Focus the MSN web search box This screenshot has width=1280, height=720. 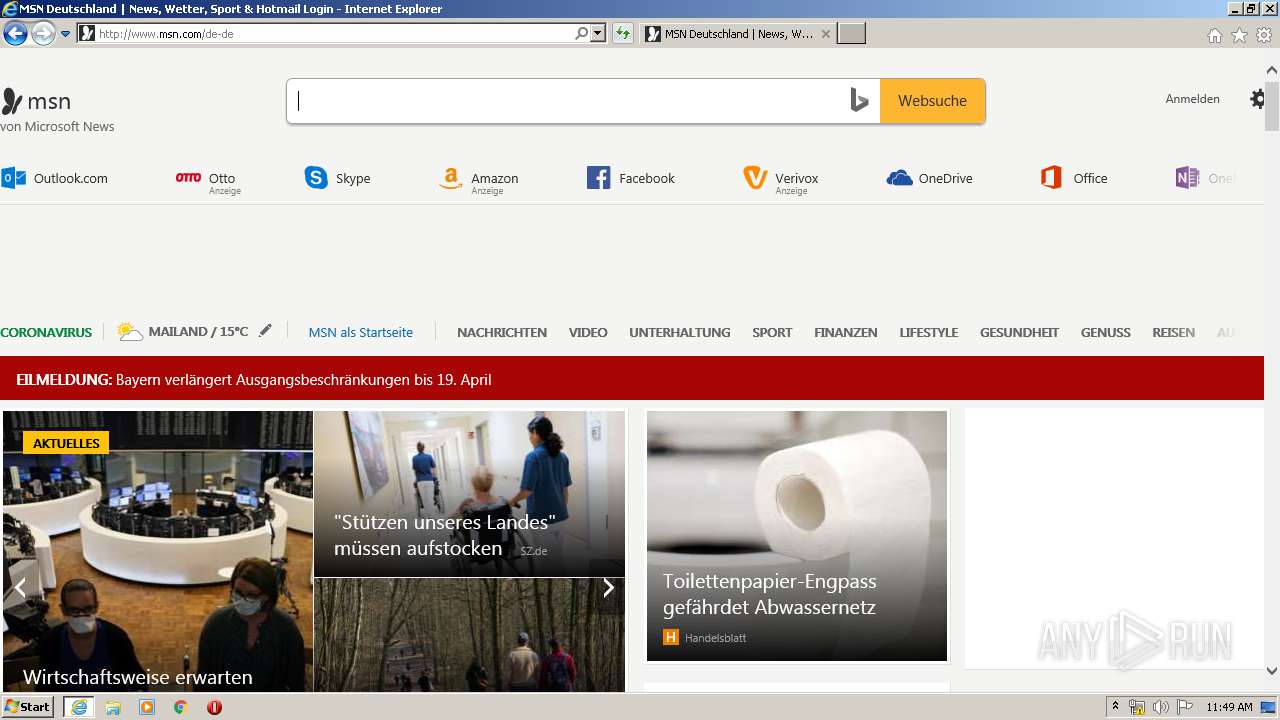[570, 101]
